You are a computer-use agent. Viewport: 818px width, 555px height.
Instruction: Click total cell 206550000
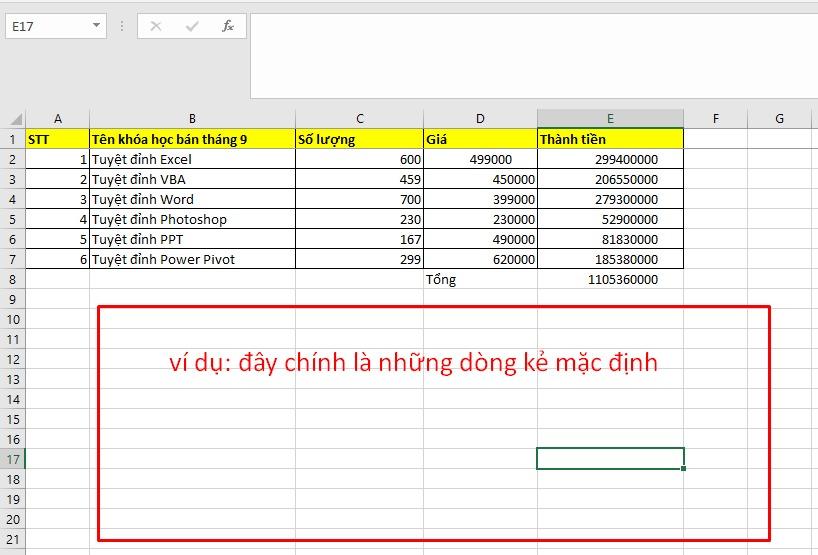coord(610,179)
